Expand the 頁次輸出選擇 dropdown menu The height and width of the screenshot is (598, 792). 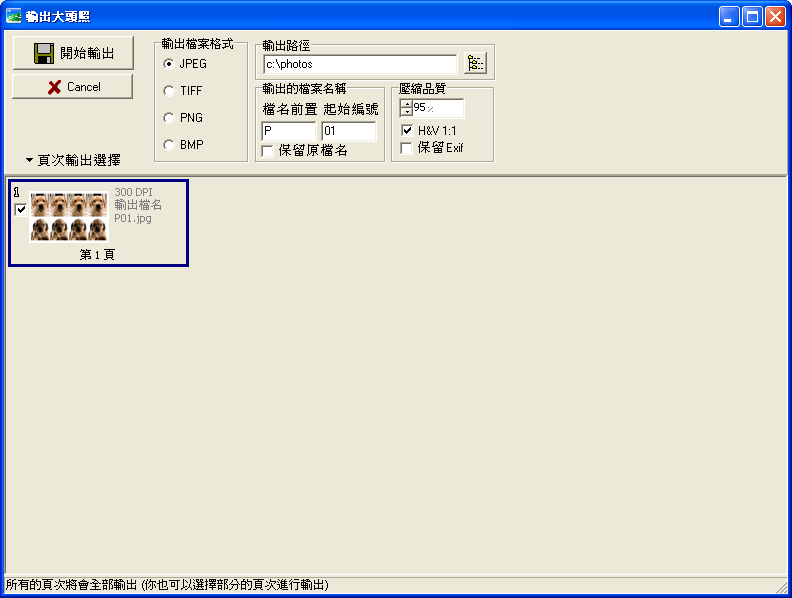[73, 160]
